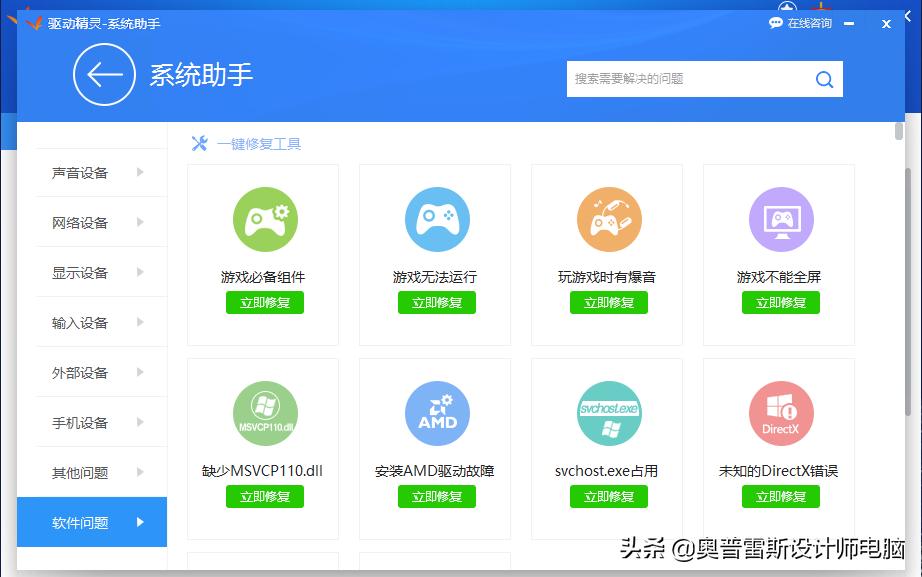Click 立即修复 under 未知的DirectX错误
This screenshot has width=922, height=577.
pyautogui.click(x=779, y=496)
